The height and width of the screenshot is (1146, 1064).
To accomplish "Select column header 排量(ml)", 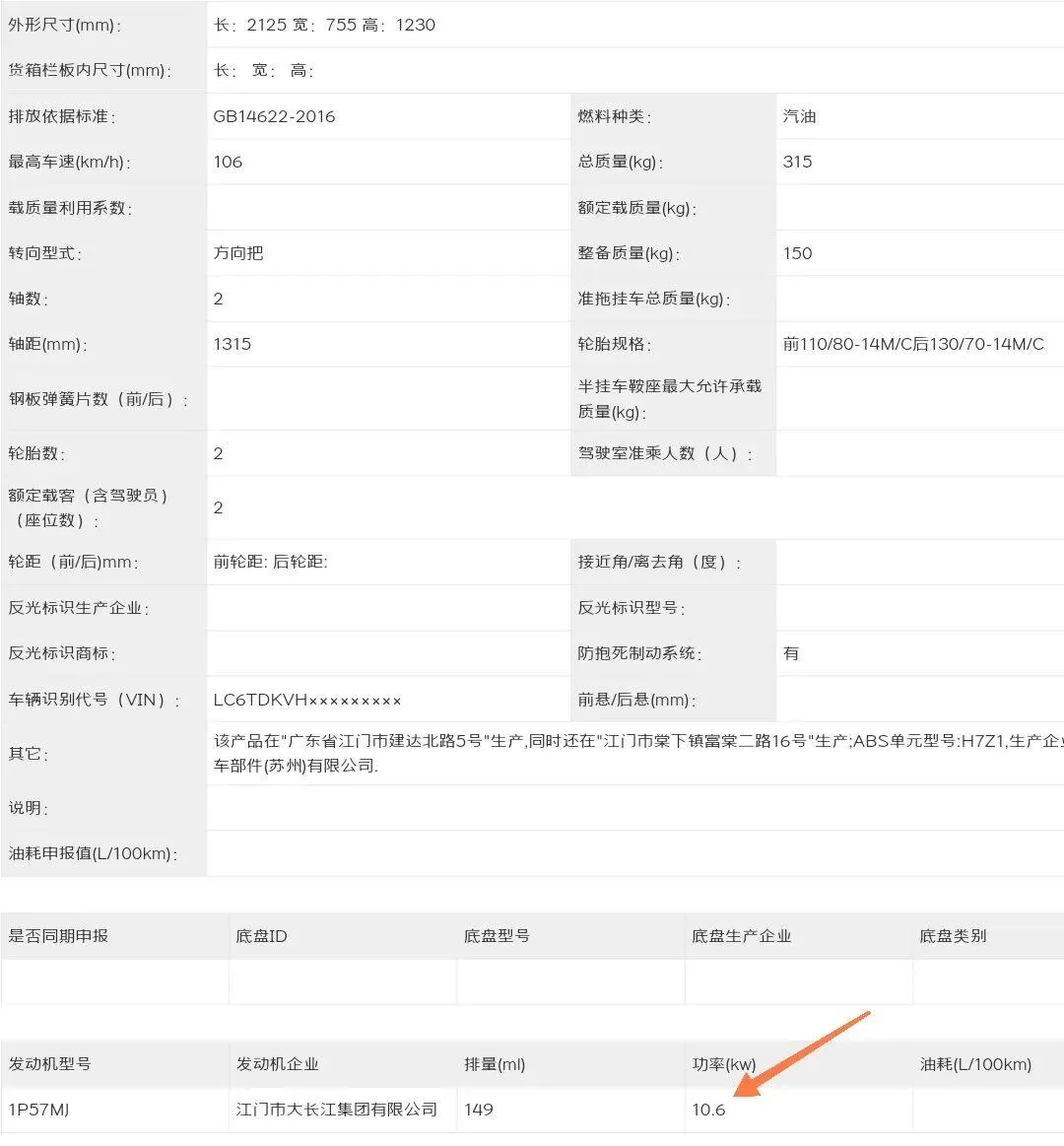I will point(495,1064).
